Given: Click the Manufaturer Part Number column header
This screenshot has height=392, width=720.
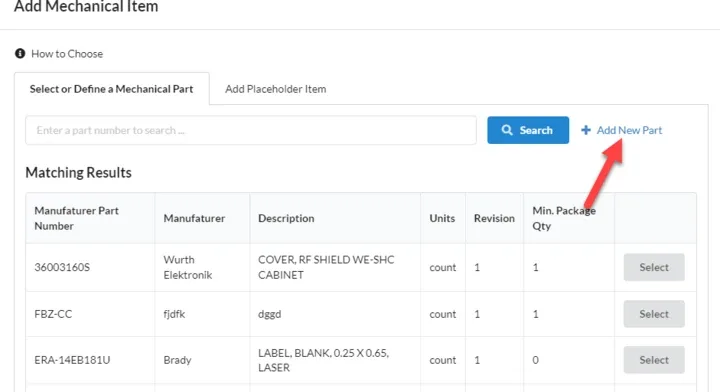Looking at the screenshot, I should (76, 218).
